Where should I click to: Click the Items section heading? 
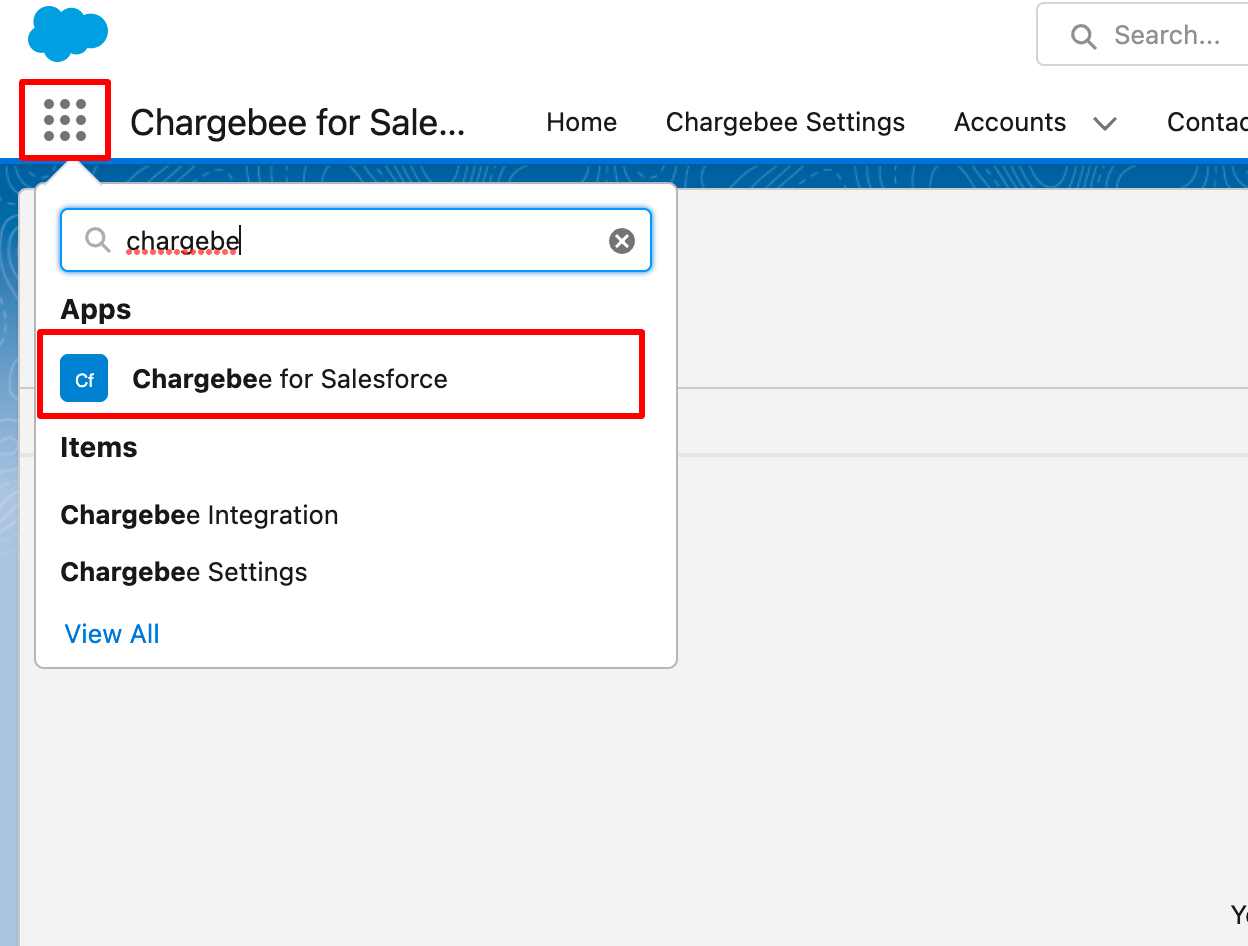[99, 448]
